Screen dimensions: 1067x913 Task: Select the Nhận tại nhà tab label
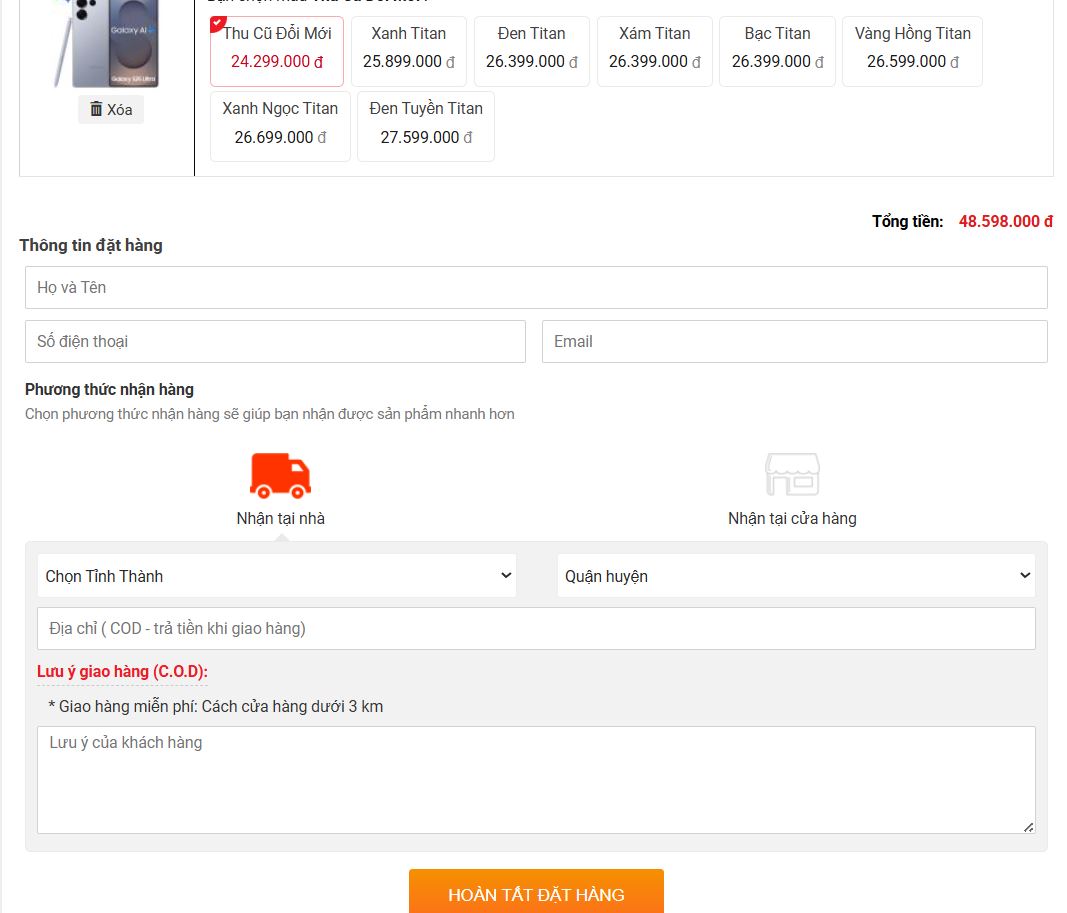(280, 518)
